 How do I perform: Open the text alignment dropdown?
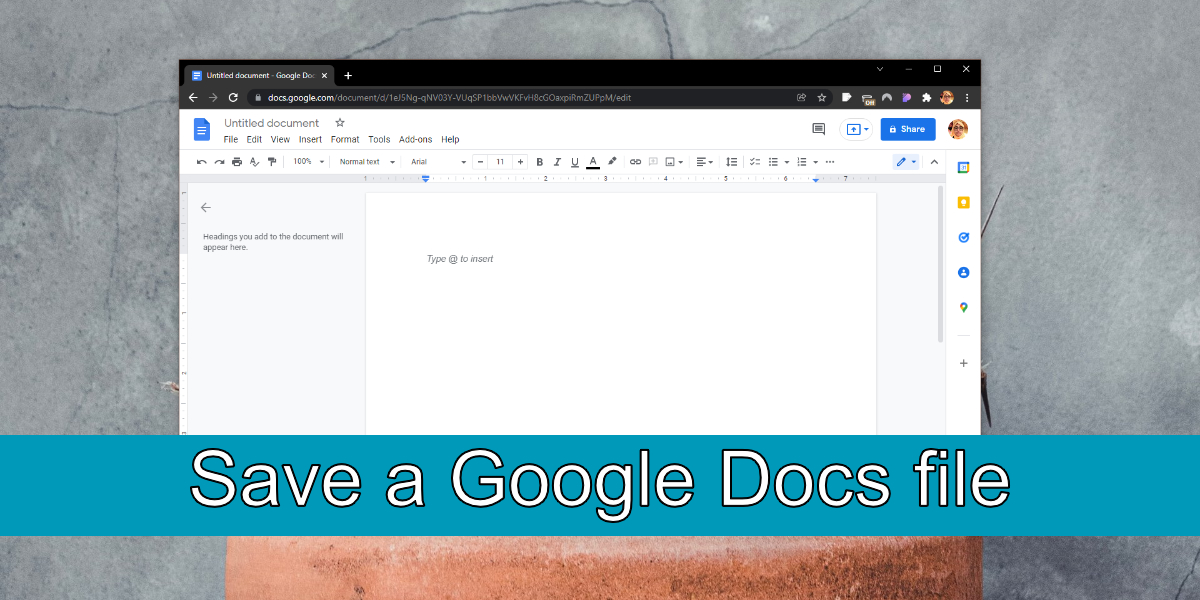pos(704,162)
